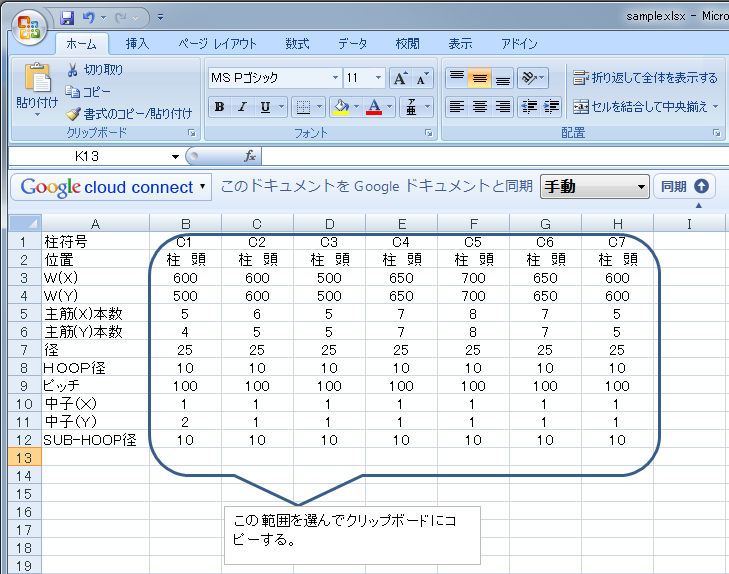The height and width of the screenshot is (574, 729).
Task: Increase font size with the grow-font icon
Action: [x=399, y=78]
